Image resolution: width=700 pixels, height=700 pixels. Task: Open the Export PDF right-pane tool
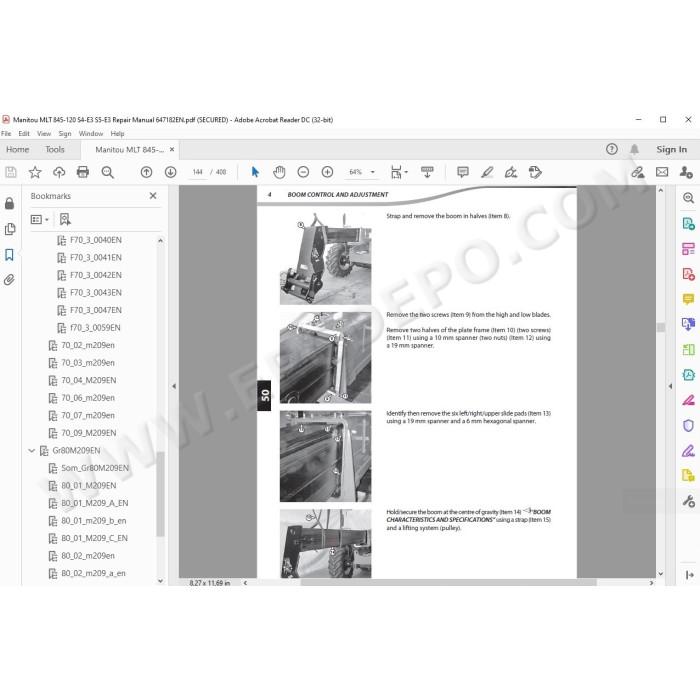tap(688, 223)
